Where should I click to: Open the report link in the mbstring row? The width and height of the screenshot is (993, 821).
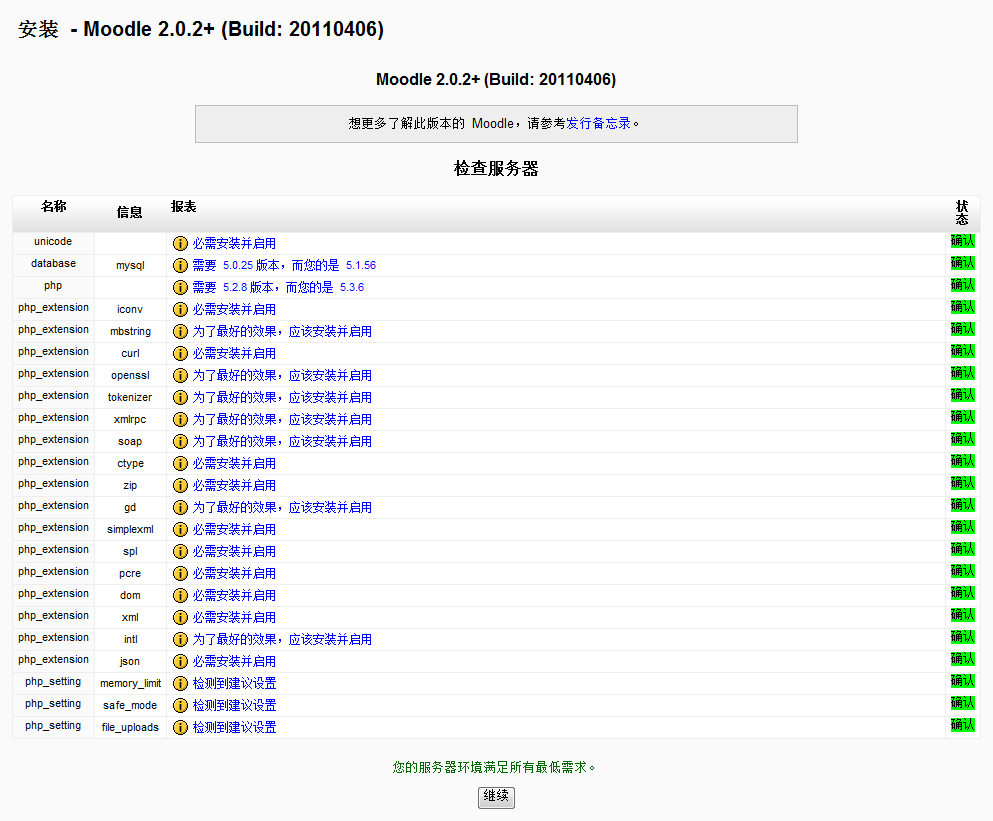coord(282,331)
